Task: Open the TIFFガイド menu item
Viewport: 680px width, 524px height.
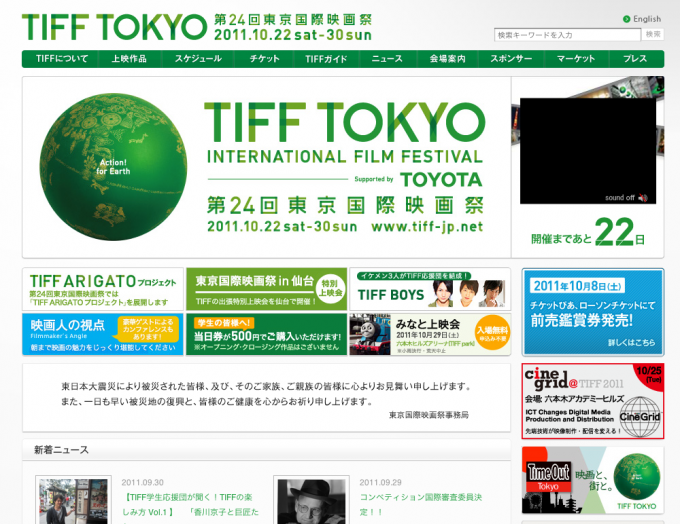Action: (x=326, y=59)
